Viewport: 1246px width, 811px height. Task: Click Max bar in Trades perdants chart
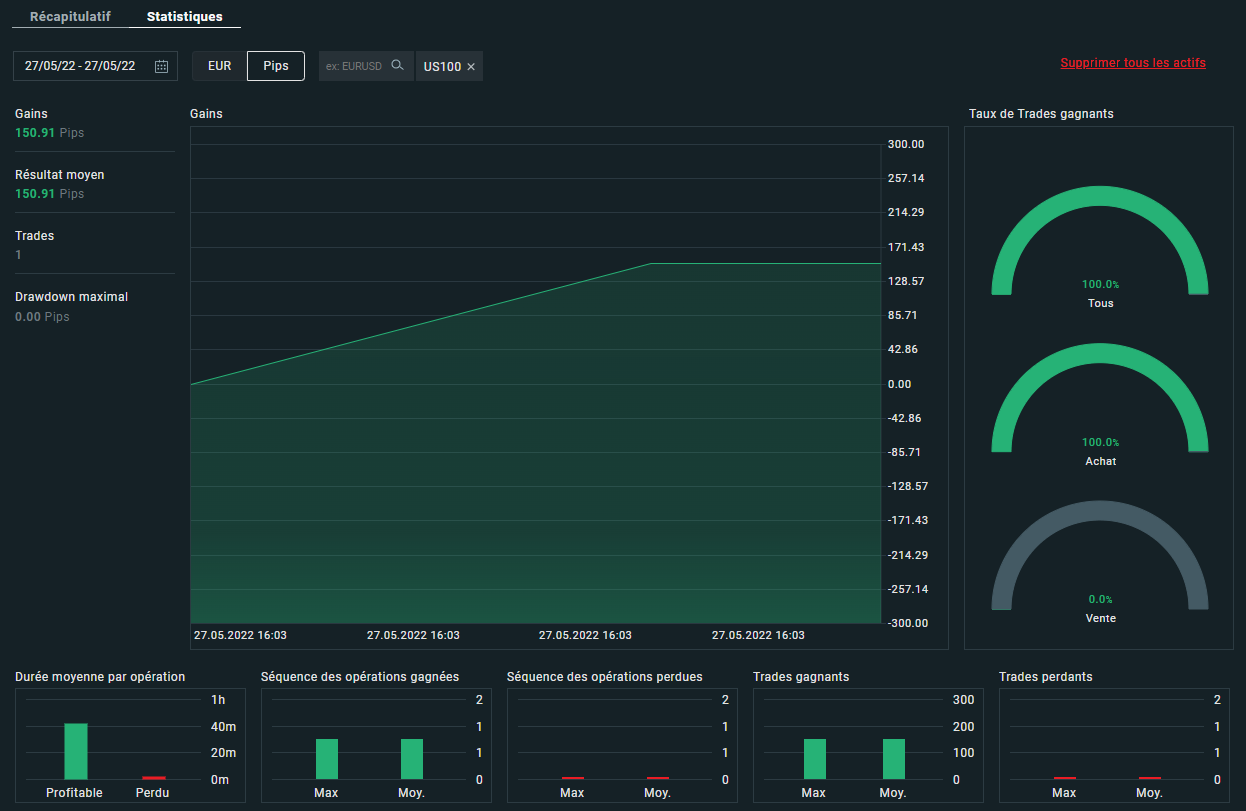[x=1064, y=777]
